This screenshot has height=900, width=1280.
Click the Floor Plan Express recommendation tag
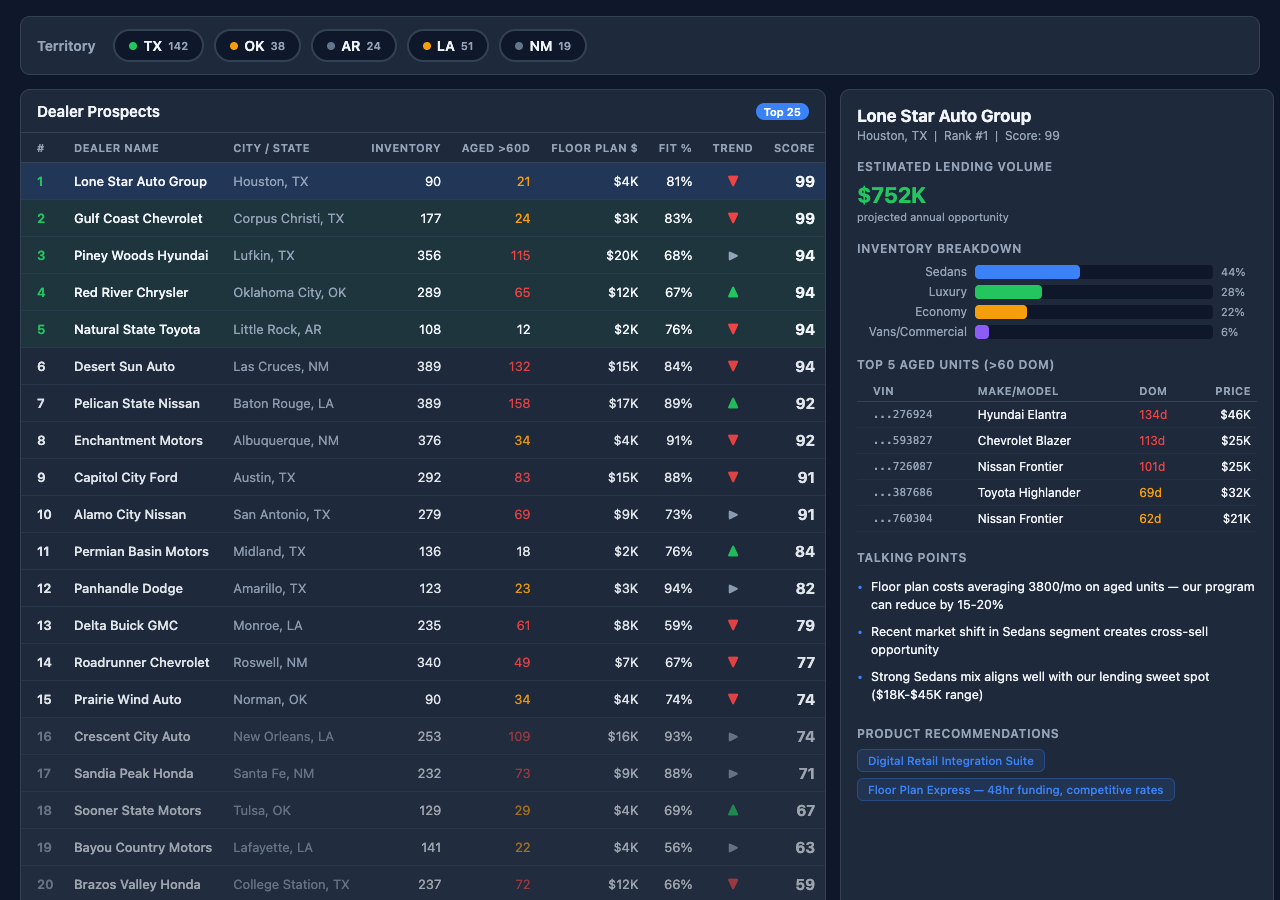click(x=1015, y=790)
